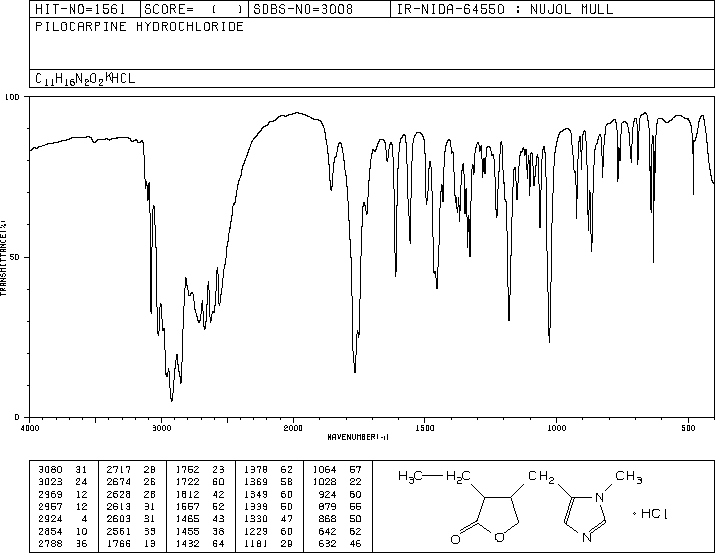The width and height of the screenshot is (715, 553).
Task: Click the 1500 wavenumber axis label
Action: coord(425,428)
